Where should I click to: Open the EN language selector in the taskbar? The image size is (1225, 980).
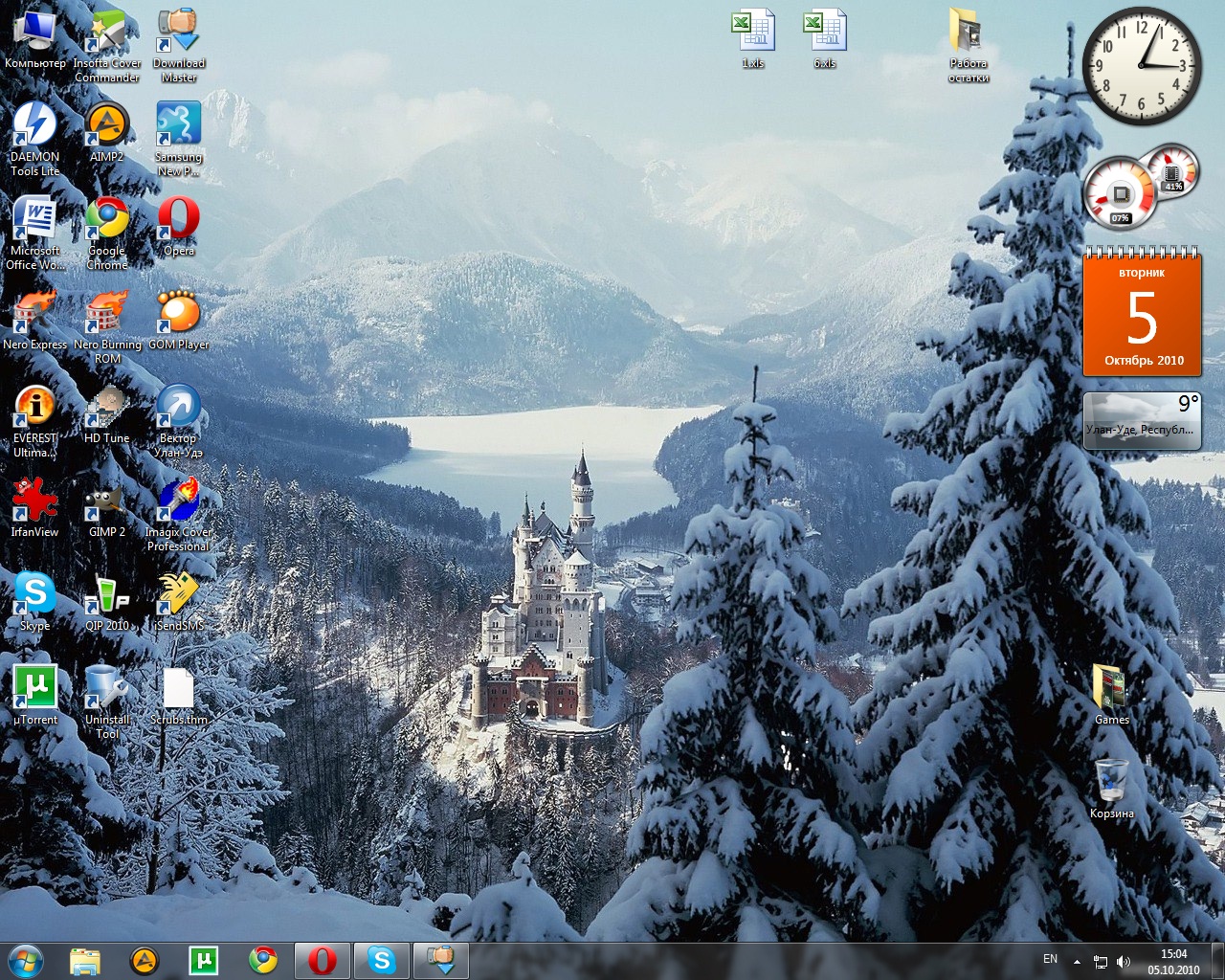click(1050, 959)
